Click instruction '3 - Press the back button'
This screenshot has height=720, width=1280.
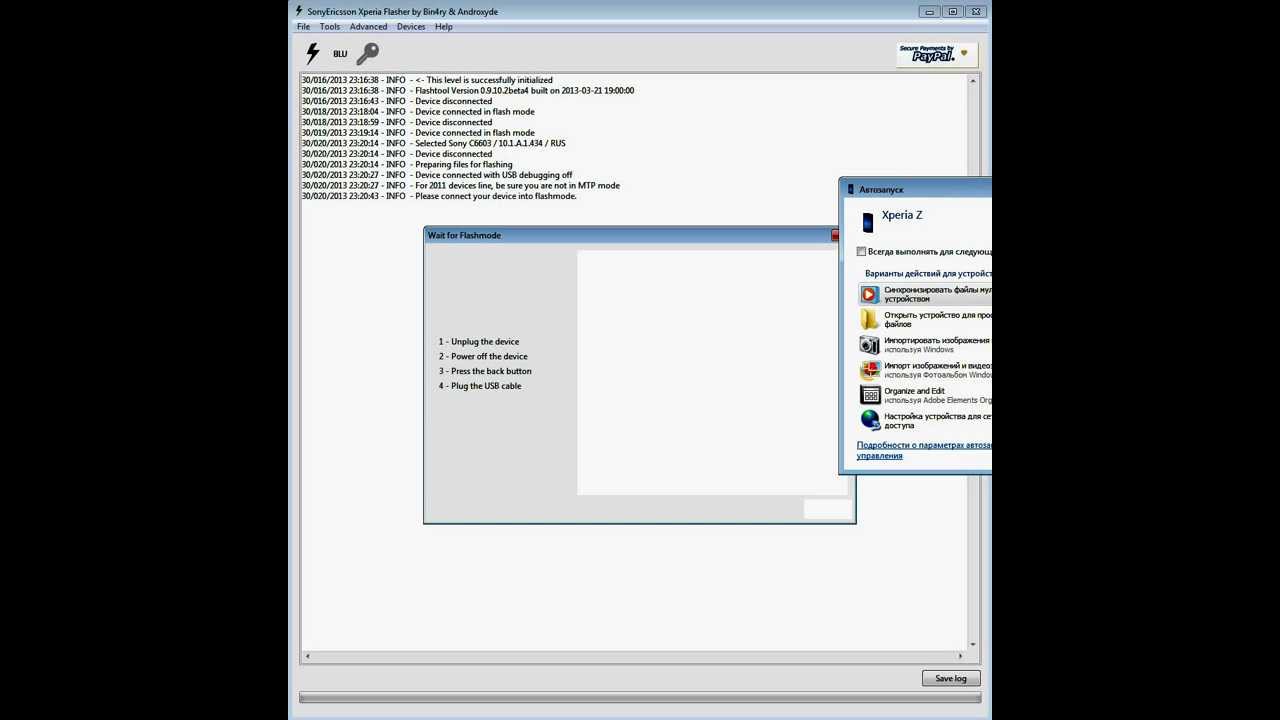tap(485, 371)
